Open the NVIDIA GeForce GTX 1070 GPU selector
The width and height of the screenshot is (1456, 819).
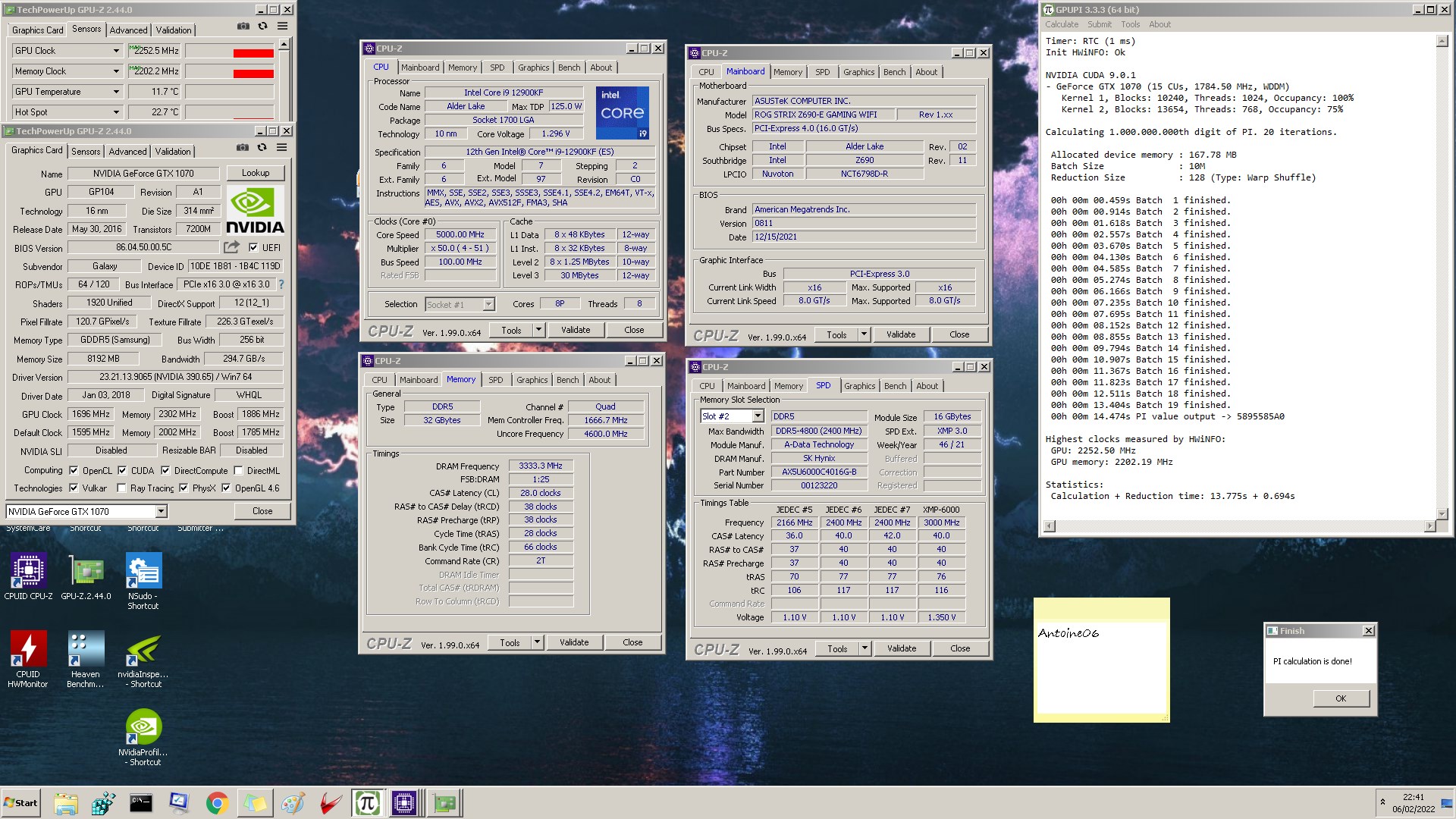click(86, 512)
